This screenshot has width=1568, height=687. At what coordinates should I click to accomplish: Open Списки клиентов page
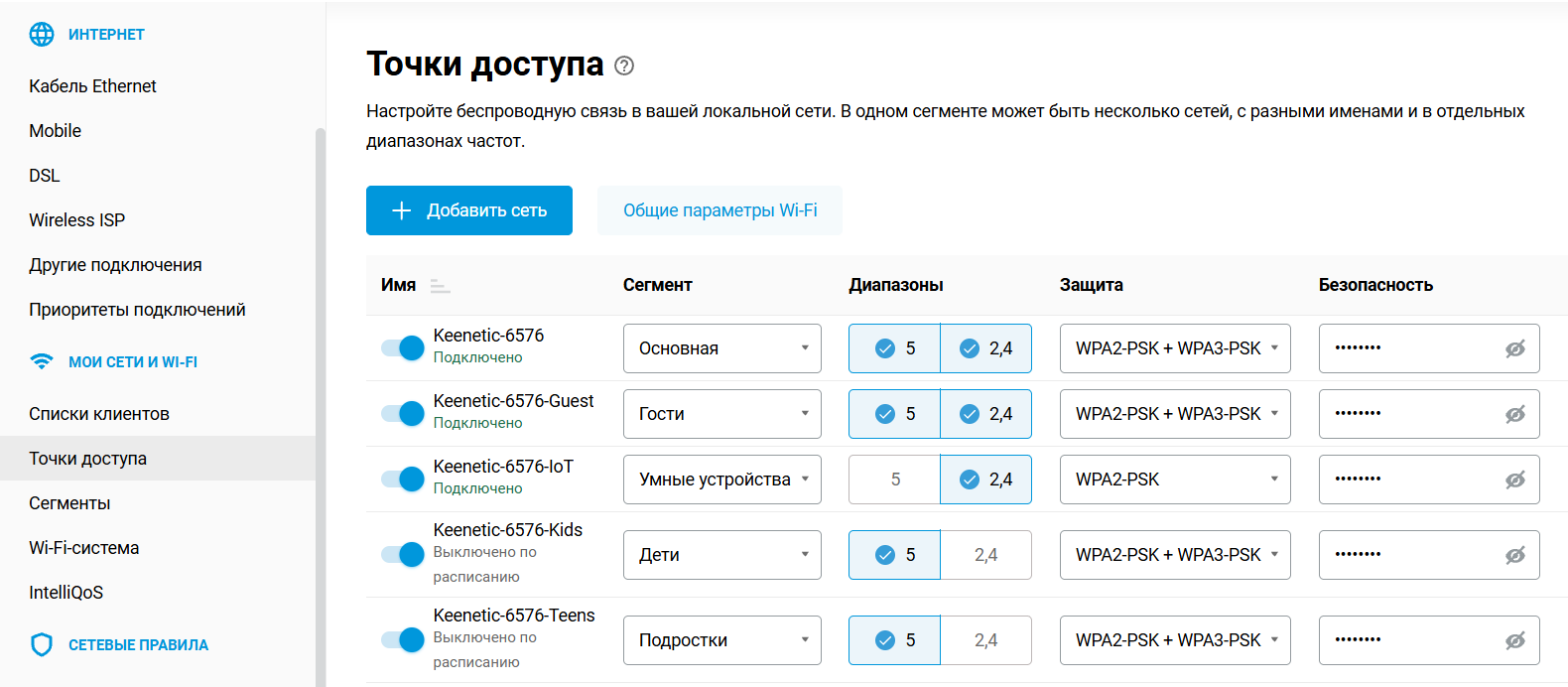point(99,414)
